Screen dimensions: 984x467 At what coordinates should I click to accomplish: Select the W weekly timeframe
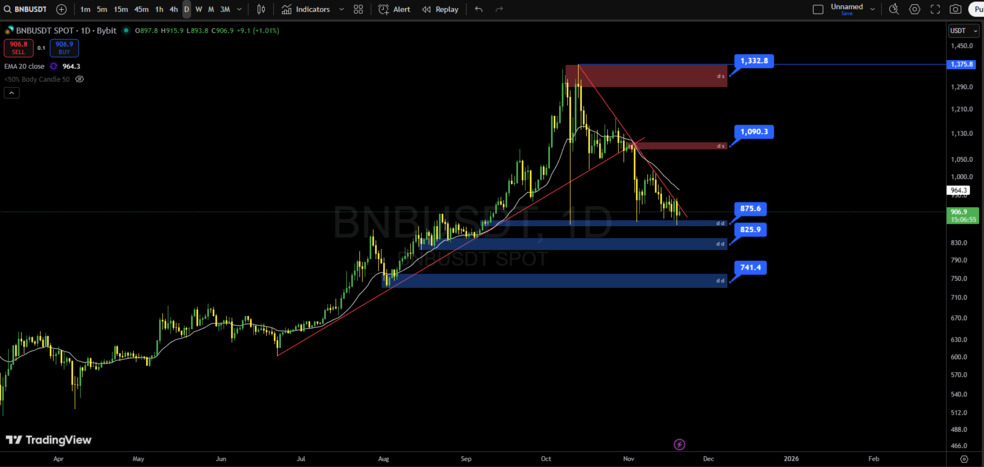[198, 9]
